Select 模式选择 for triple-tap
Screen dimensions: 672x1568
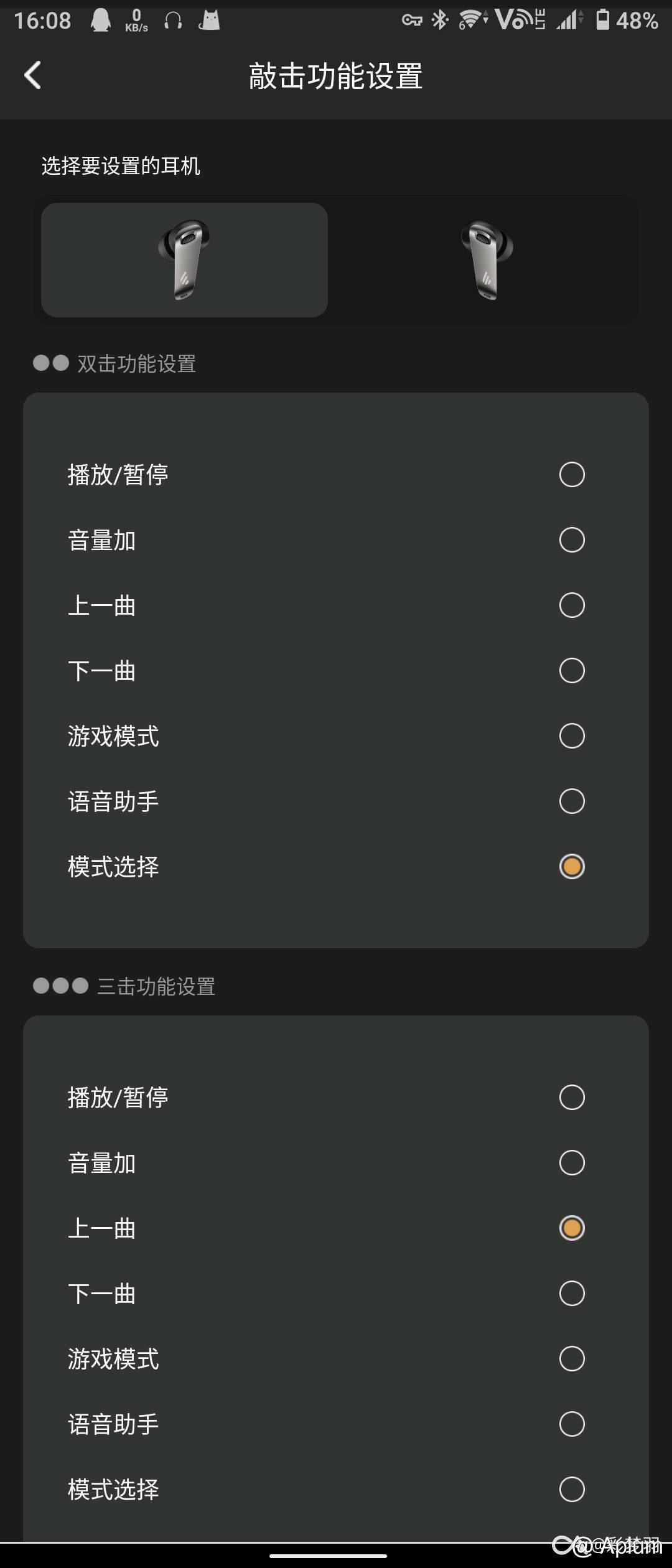572,1490
